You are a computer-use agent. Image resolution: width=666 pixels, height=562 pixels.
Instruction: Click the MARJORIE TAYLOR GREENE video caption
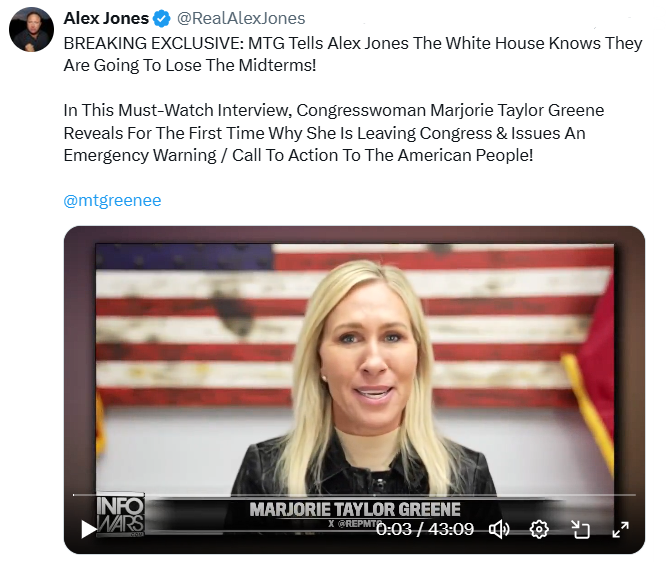pyautogui.click(x=355, y=509)
